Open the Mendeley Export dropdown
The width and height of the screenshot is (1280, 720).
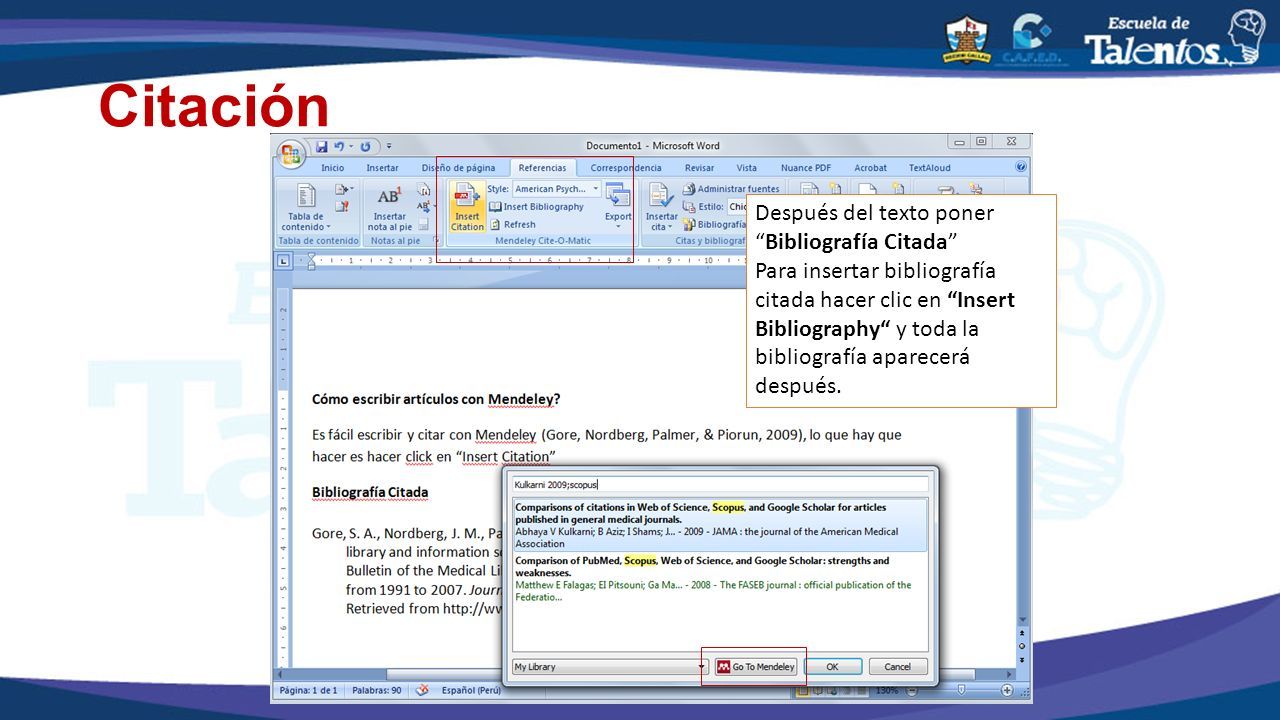tap(618, 205)
